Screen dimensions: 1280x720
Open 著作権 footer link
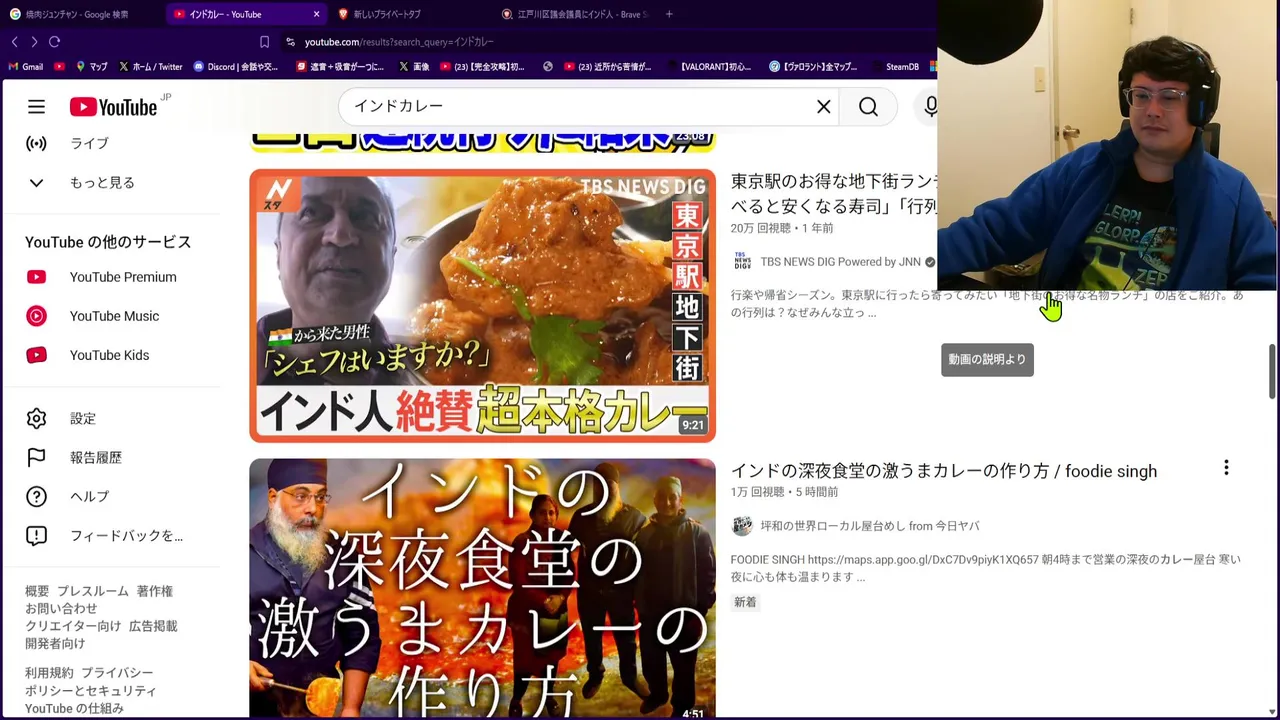[155, 591]
